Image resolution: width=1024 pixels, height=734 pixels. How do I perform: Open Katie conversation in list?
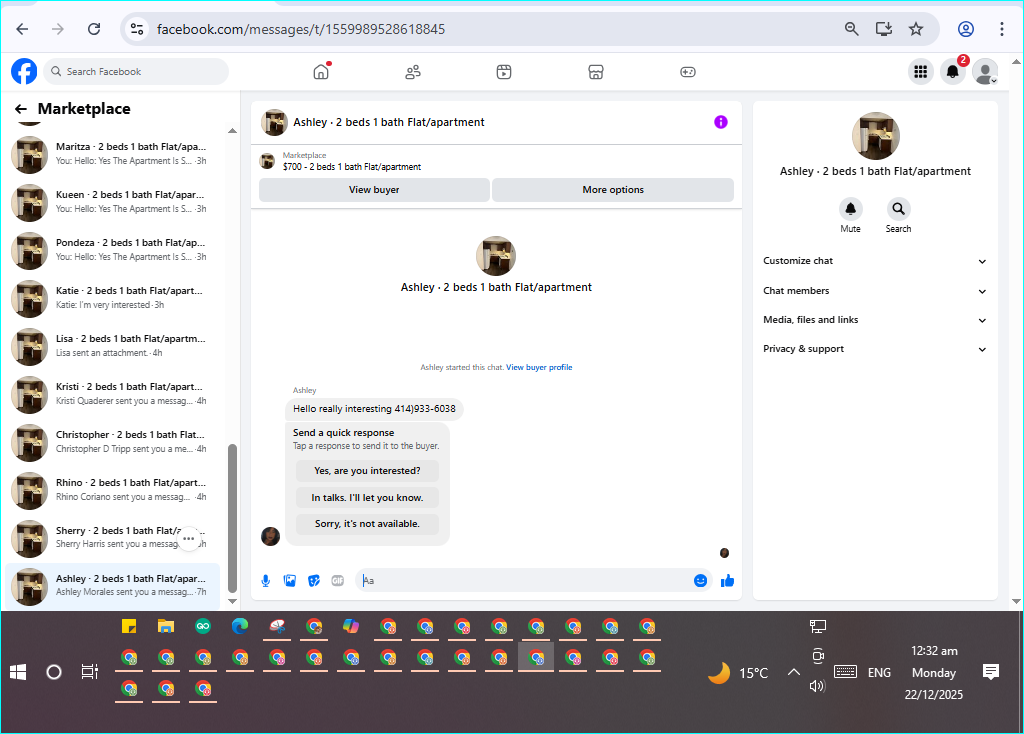tap(112, 298)
